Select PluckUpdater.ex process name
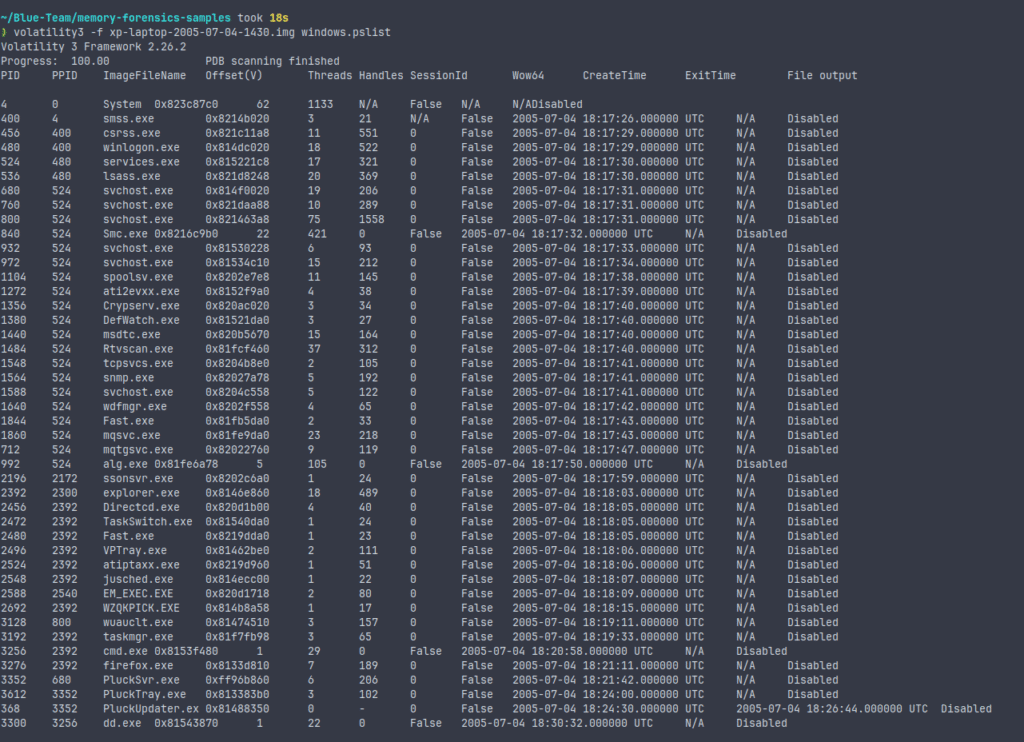 151,708
